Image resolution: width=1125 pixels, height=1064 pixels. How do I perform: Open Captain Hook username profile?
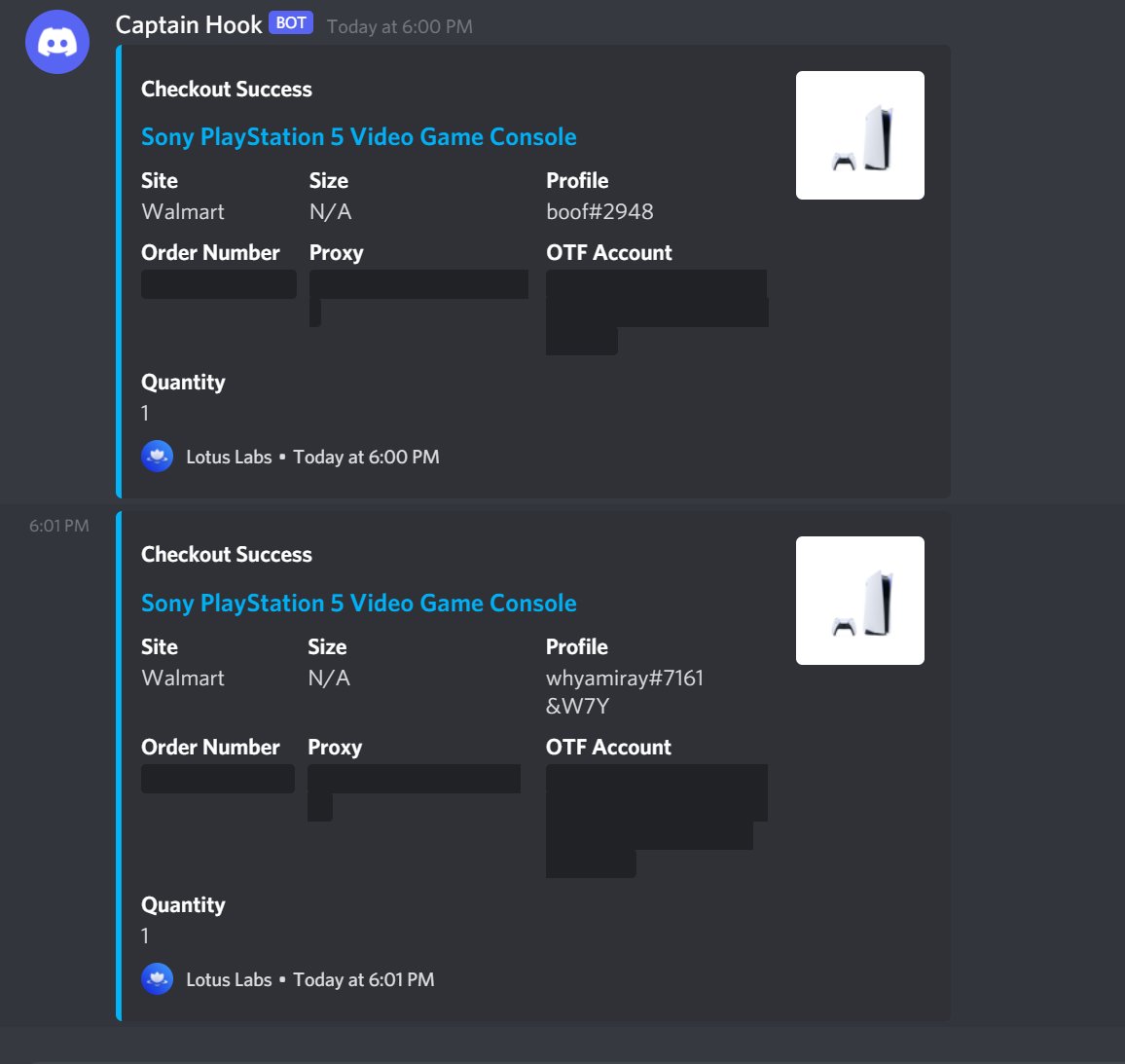[189, 25]
